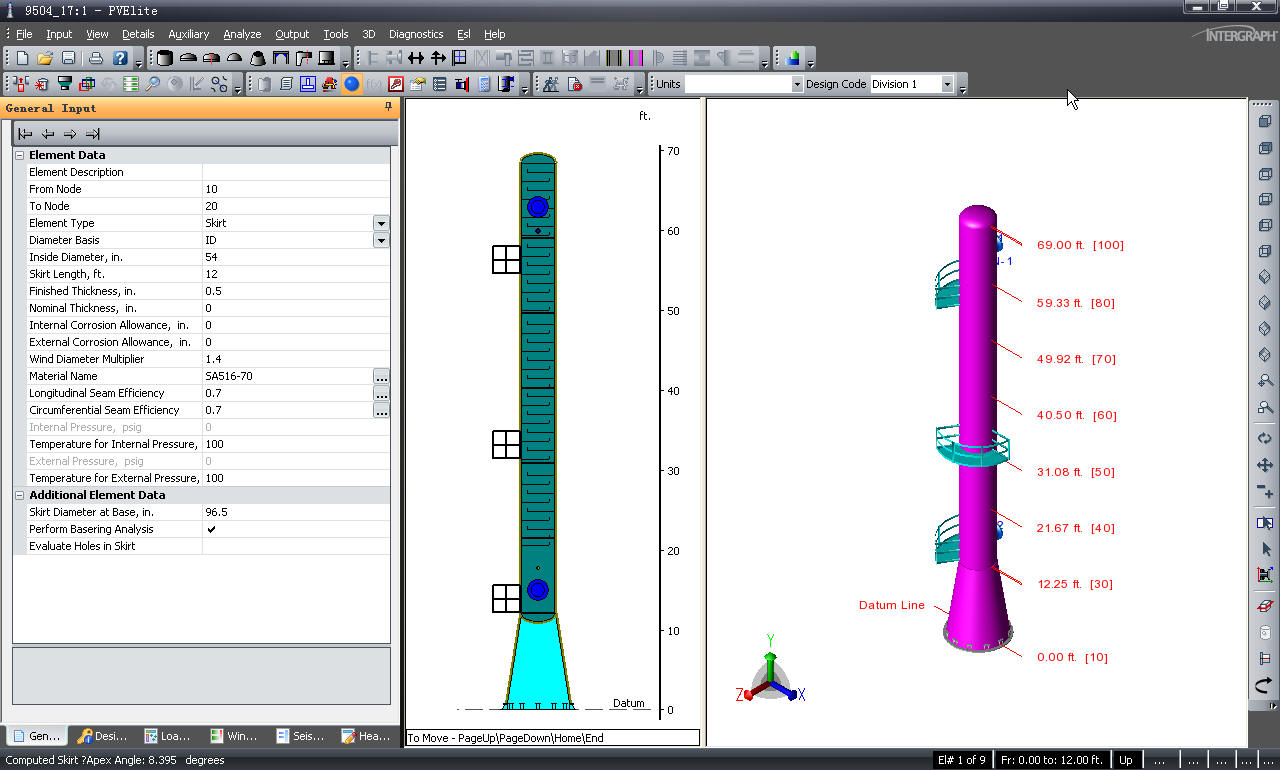Add a conical element from the toolbar

[257, 59]
